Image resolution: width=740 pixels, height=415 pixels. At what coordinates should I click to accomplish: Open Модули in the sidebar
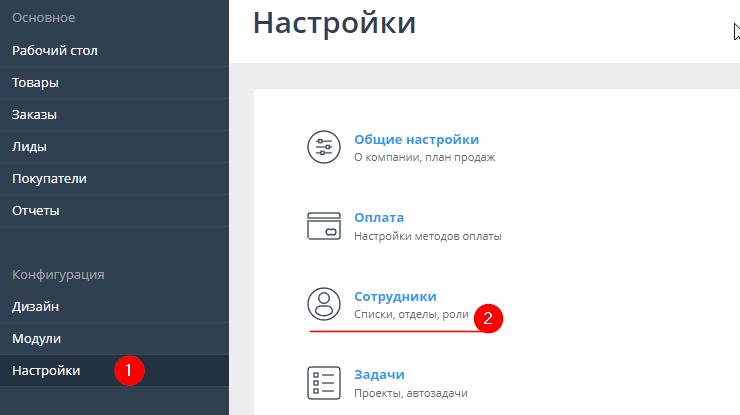coord(37,338)
